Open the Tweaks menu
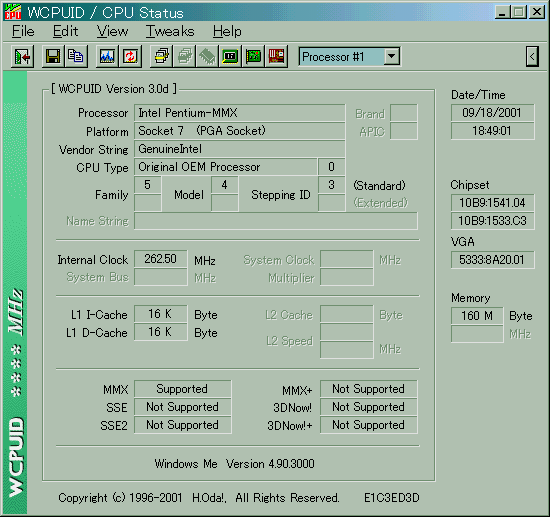550x517 pixels. point(170,31)
